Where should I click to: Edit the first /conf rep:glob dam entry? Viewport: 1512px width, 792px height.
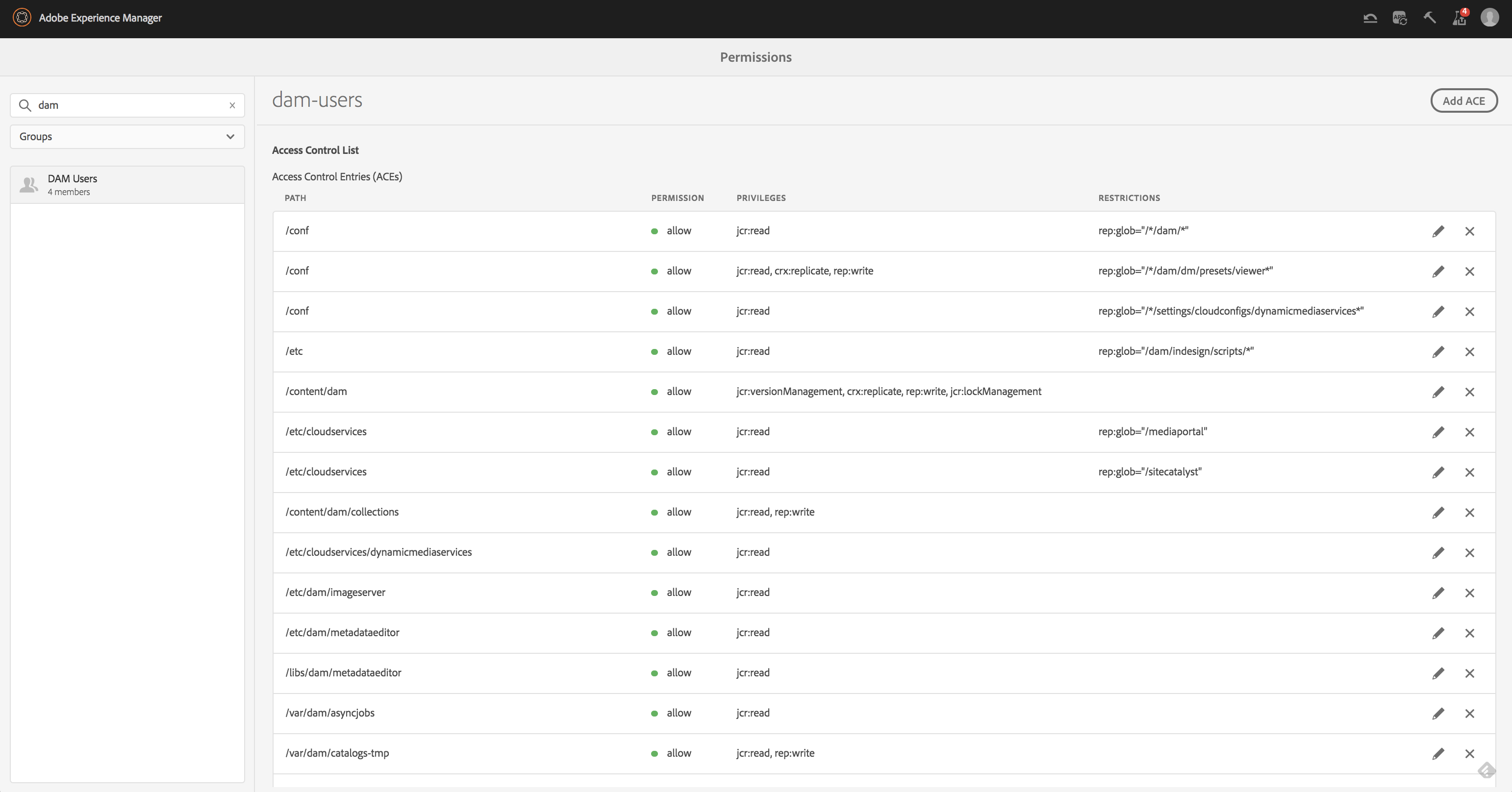(x=1438, y=231)
